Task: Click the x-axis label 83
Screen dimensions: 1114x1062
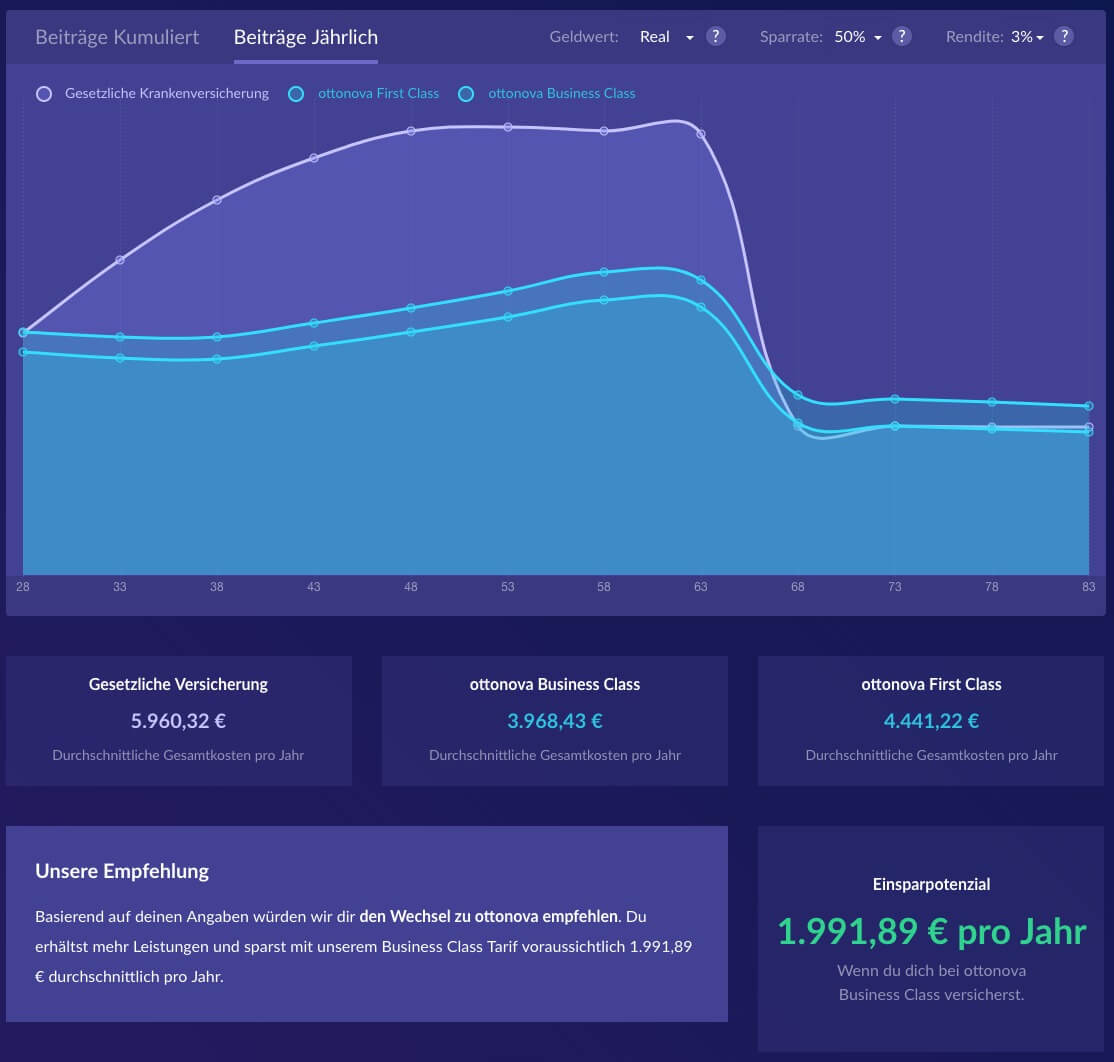Action: (1088, 587)
